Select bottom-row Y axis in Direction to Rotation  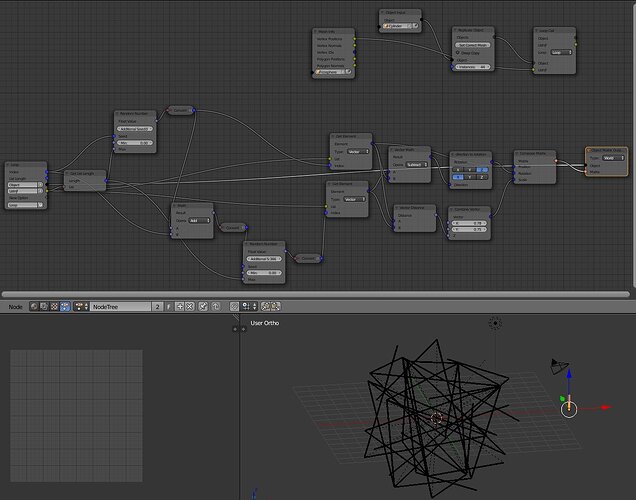click(470, 177)
